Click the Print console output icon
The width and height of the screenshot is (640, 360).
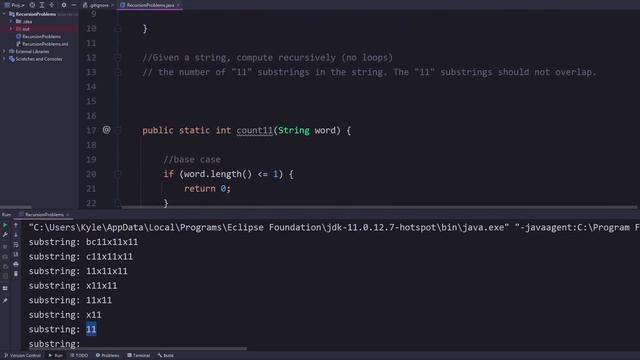tap(16, 264)
